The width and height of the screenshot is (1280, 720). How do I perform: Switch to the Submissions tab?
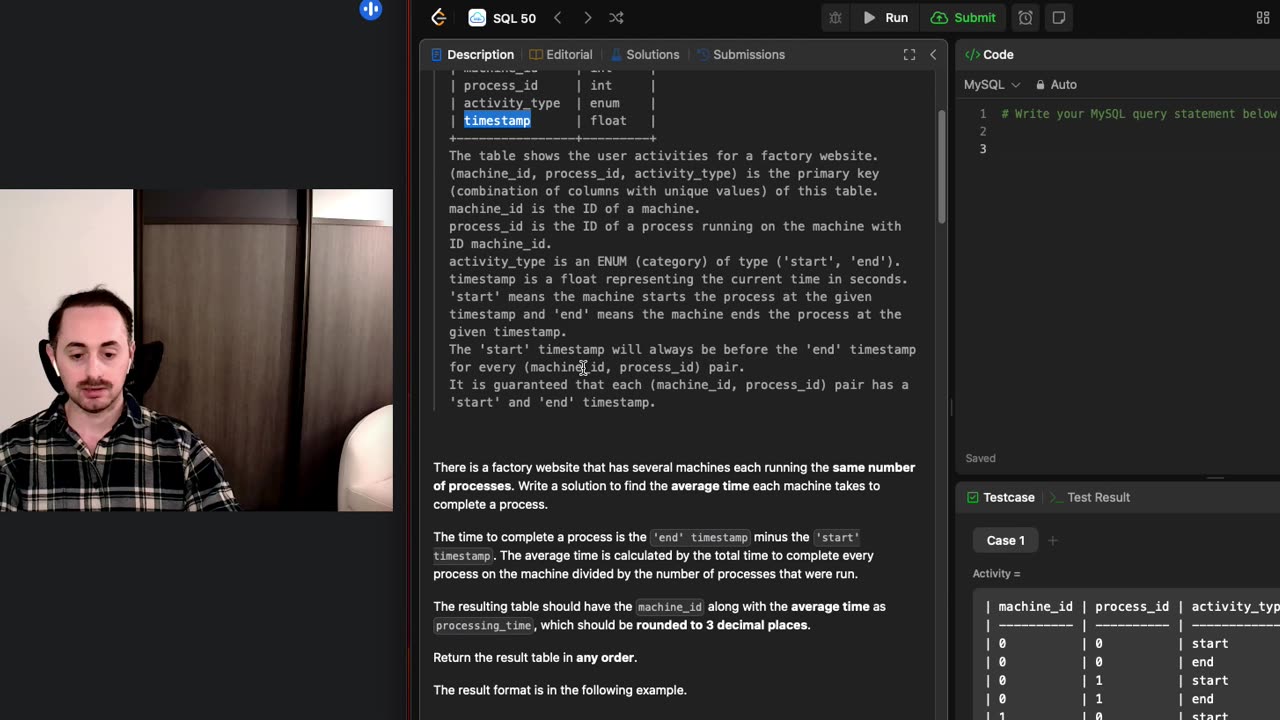point(741,55)
